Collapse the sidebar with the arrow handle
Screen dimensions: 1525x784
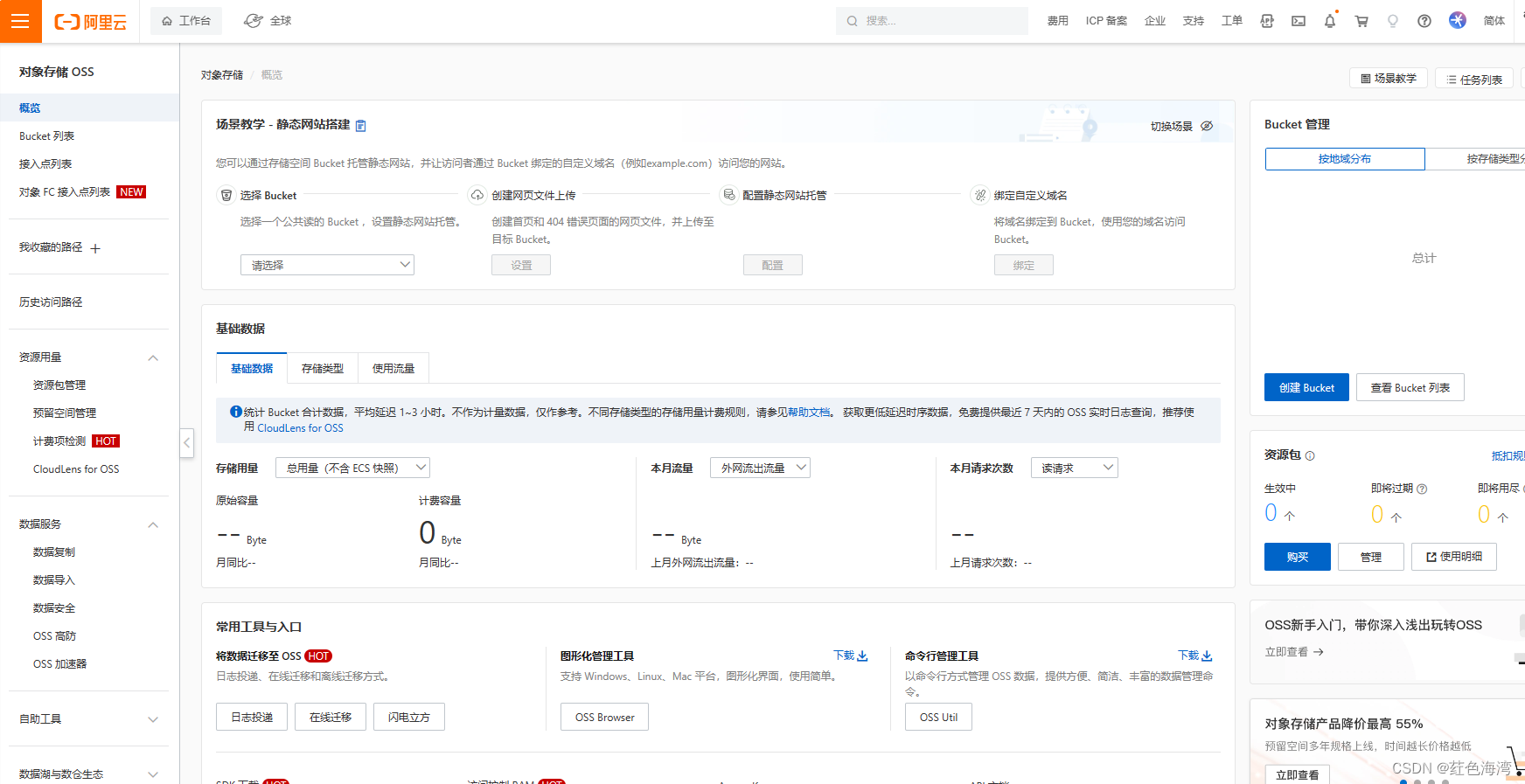pos(186,442)
